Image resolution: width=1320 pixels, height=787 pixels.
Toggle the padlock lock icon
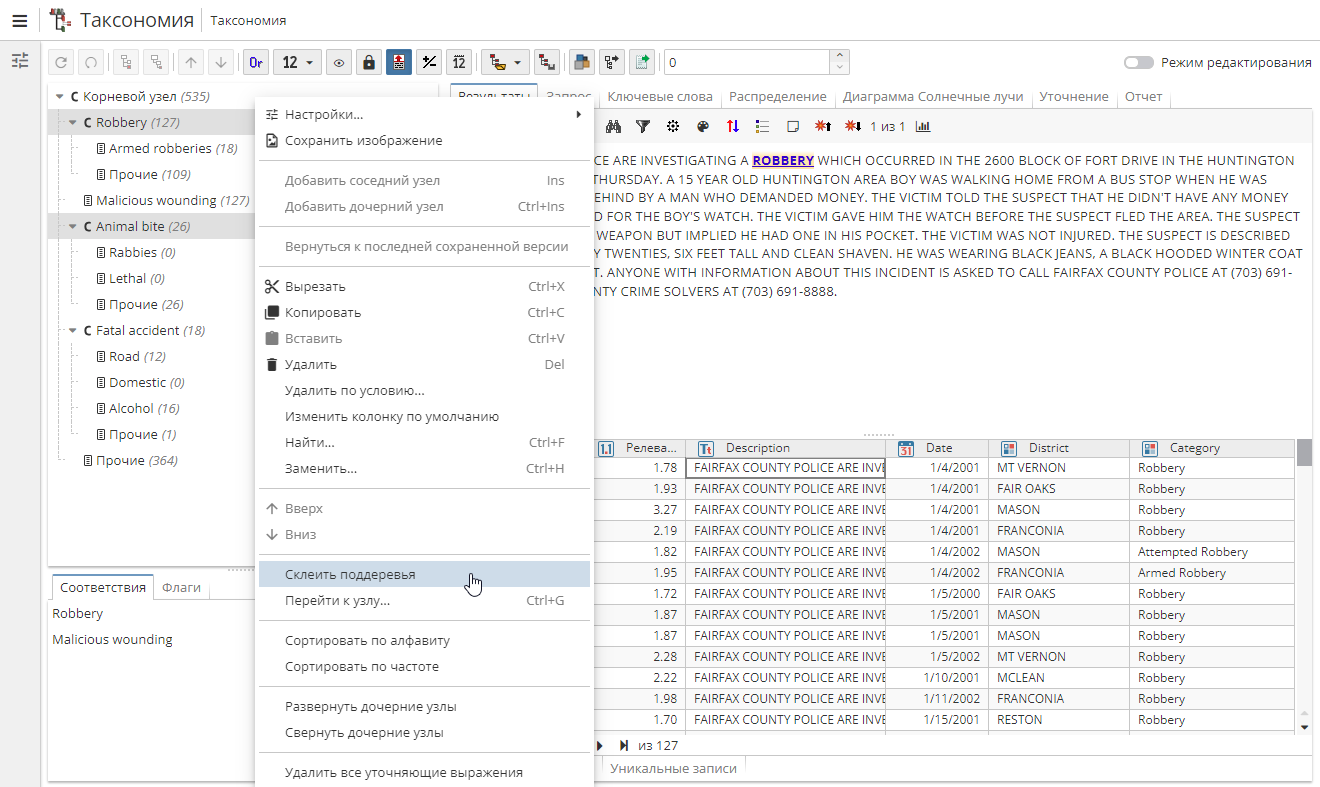pyautogui.click(x=369, y=62)
